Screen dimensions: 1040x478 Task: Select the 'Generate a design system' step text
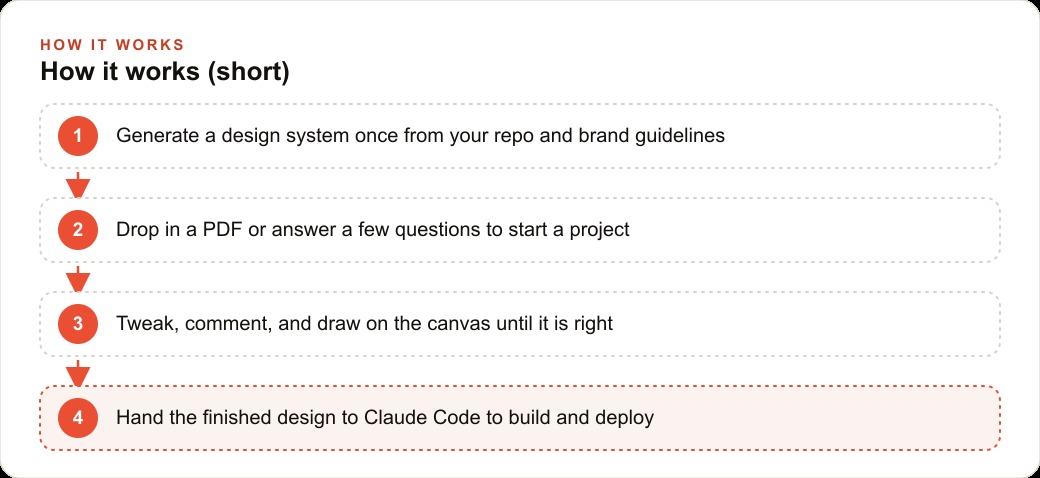point(421,136)
